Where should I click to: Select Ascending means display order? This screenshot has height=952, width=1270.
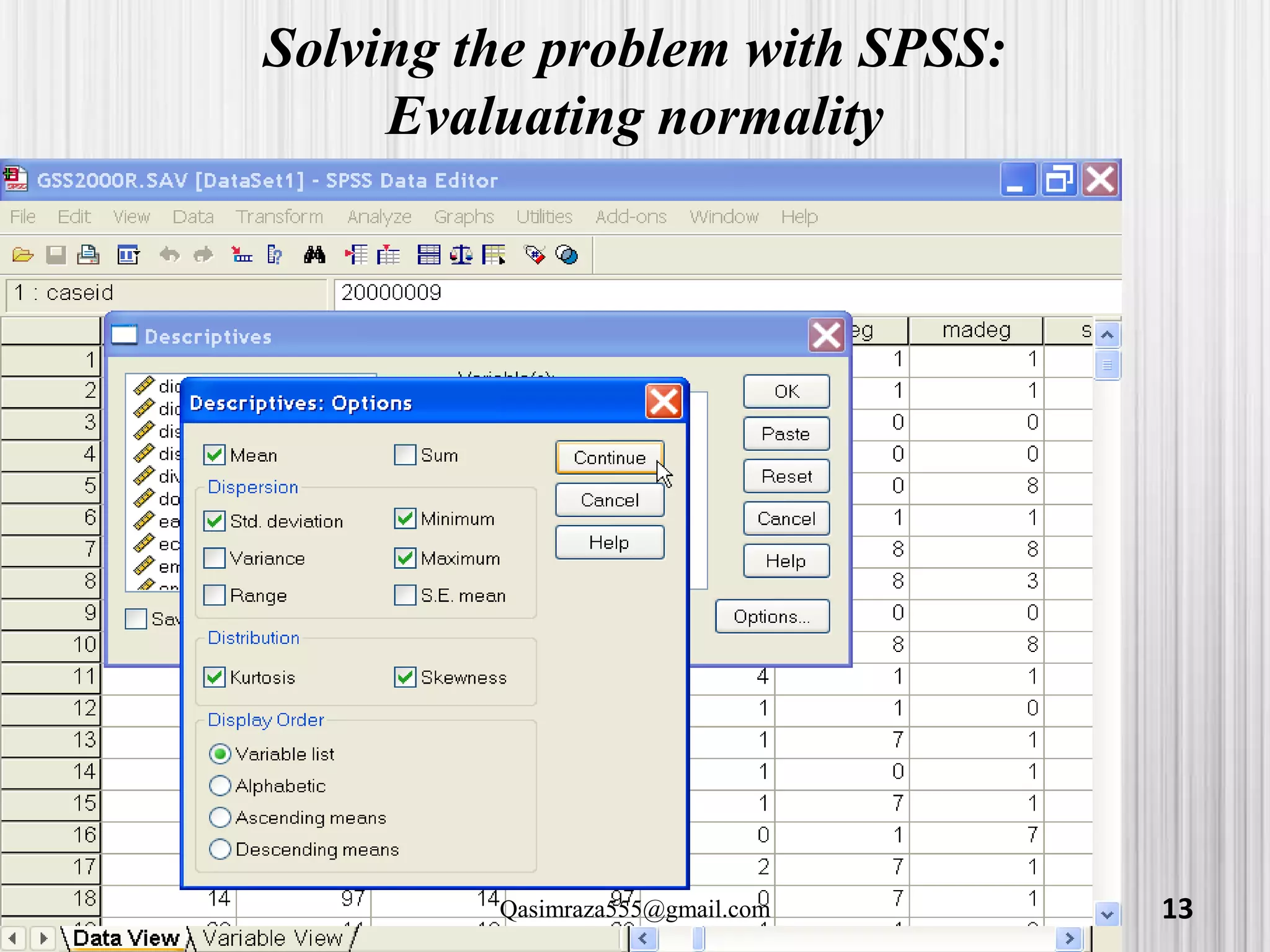point(220,817)
